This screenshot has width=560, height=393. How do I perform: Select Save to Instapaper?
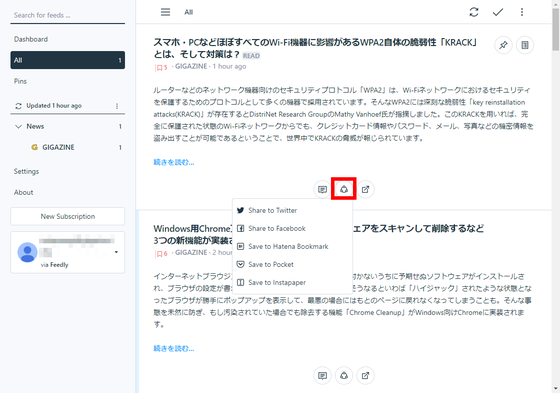pyautogui.click(x=292, y=283)
